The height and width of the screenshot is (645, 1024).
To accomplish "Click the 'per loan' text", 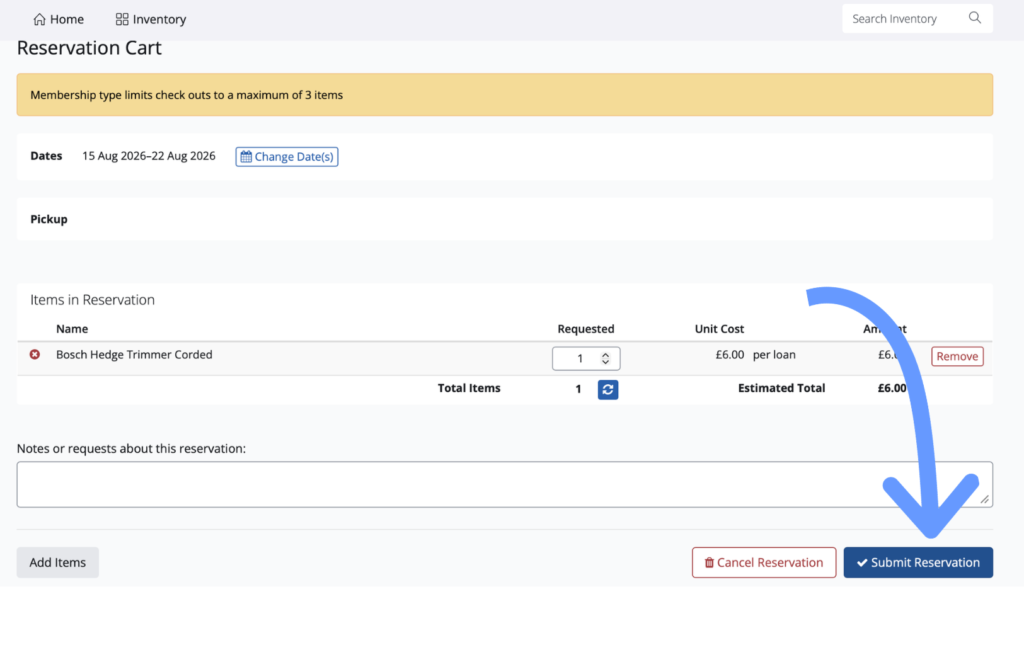I will pos(774,354).
